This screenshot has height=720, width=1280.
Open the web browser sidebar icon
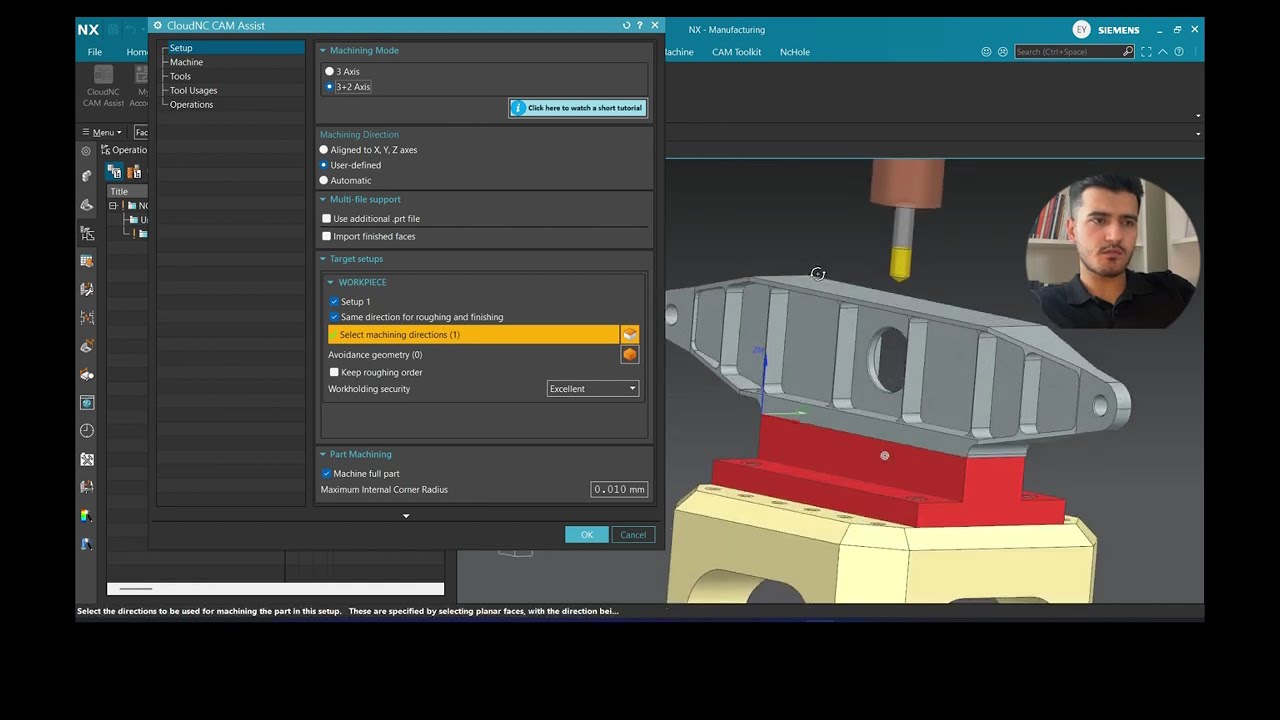point(87,403)
